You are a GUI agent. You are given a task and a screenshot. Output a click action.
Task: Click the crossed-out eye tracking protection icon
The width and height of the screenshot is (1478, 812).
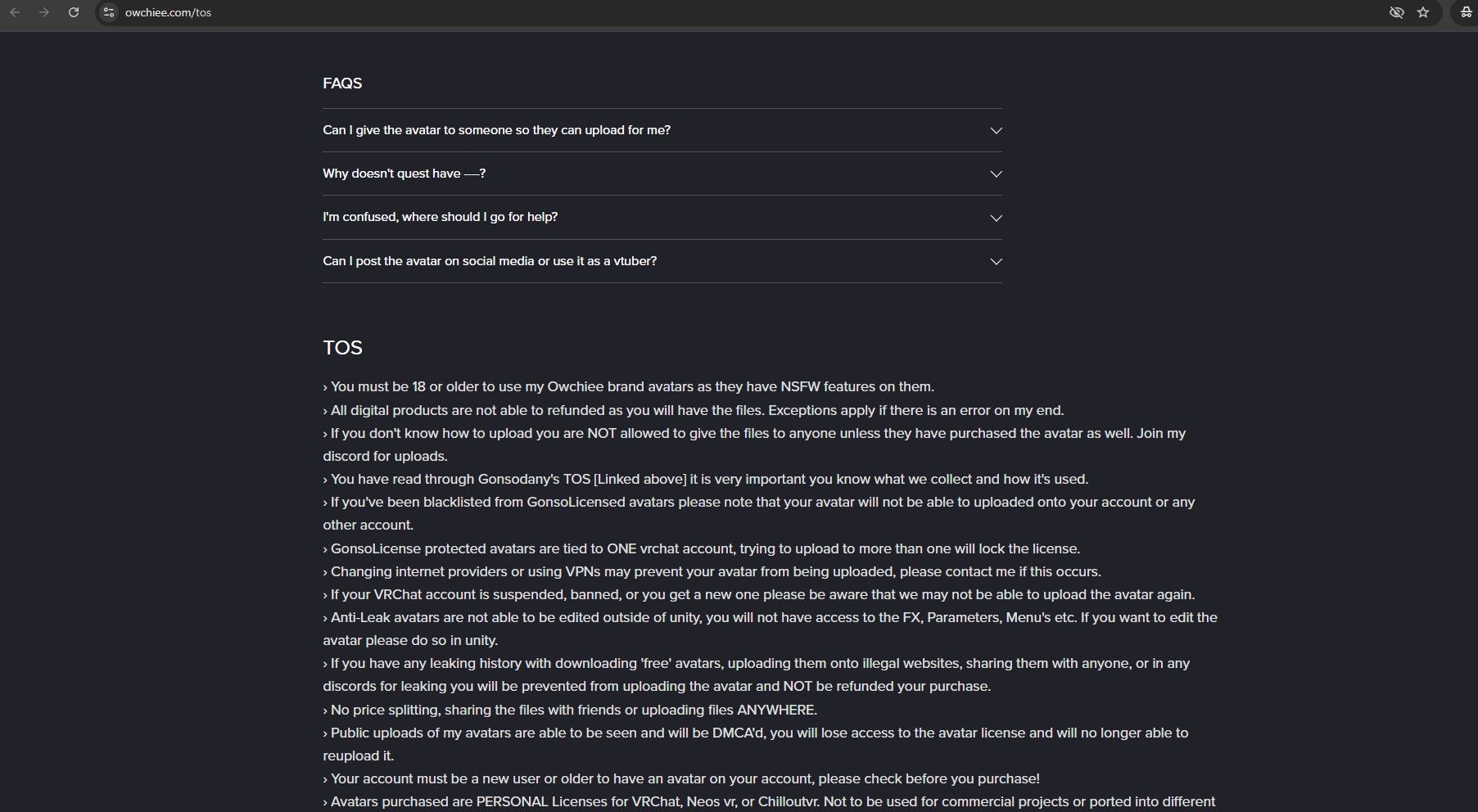[1397, 12]
